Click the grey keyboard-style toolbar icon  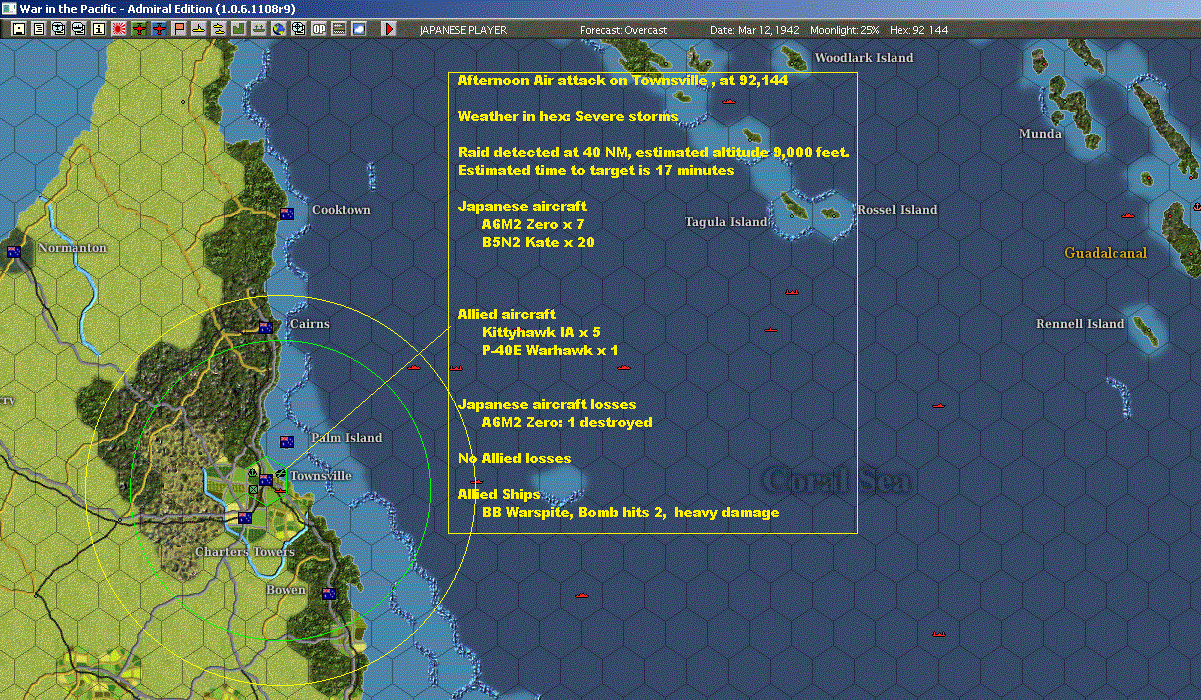(x=339, y=29)
